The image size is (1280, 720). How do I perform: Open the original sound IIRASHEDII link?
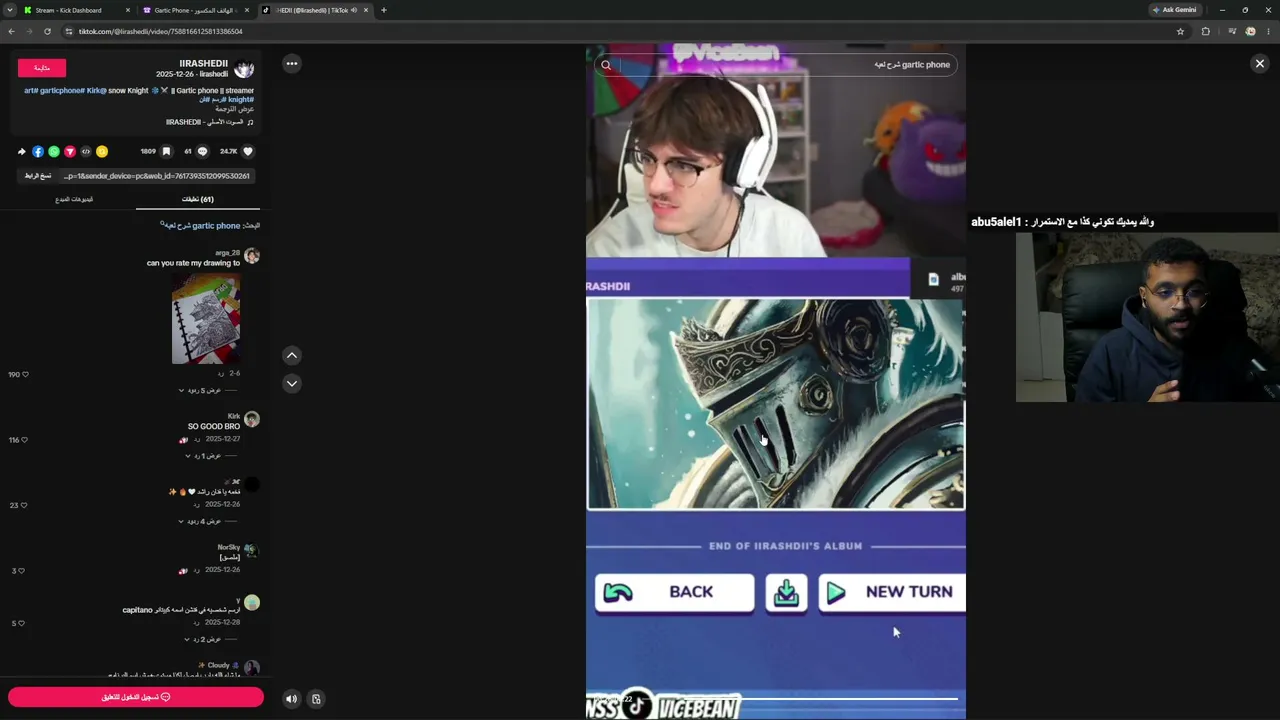tap(210, 122)
